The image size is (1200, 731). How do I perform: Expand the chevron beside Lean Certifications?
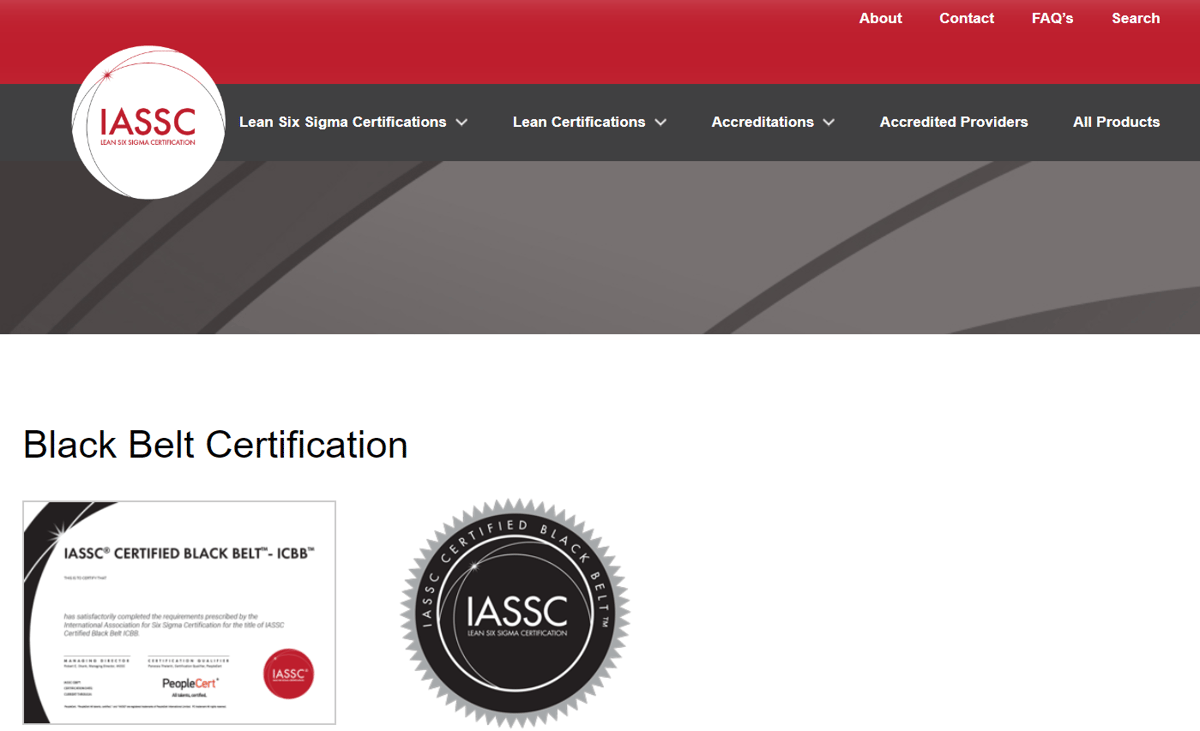[x=660, y=122]
